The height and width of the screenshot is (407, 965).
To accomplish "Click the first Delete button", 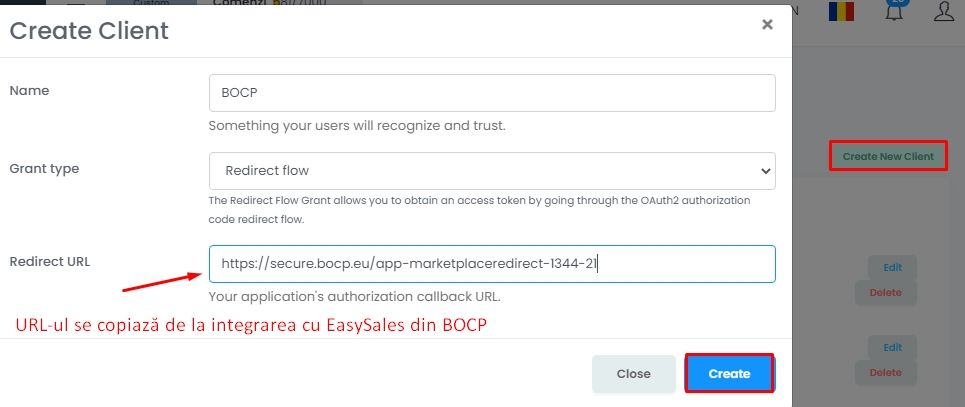I will pyautogui.click(x=885, y=293).
